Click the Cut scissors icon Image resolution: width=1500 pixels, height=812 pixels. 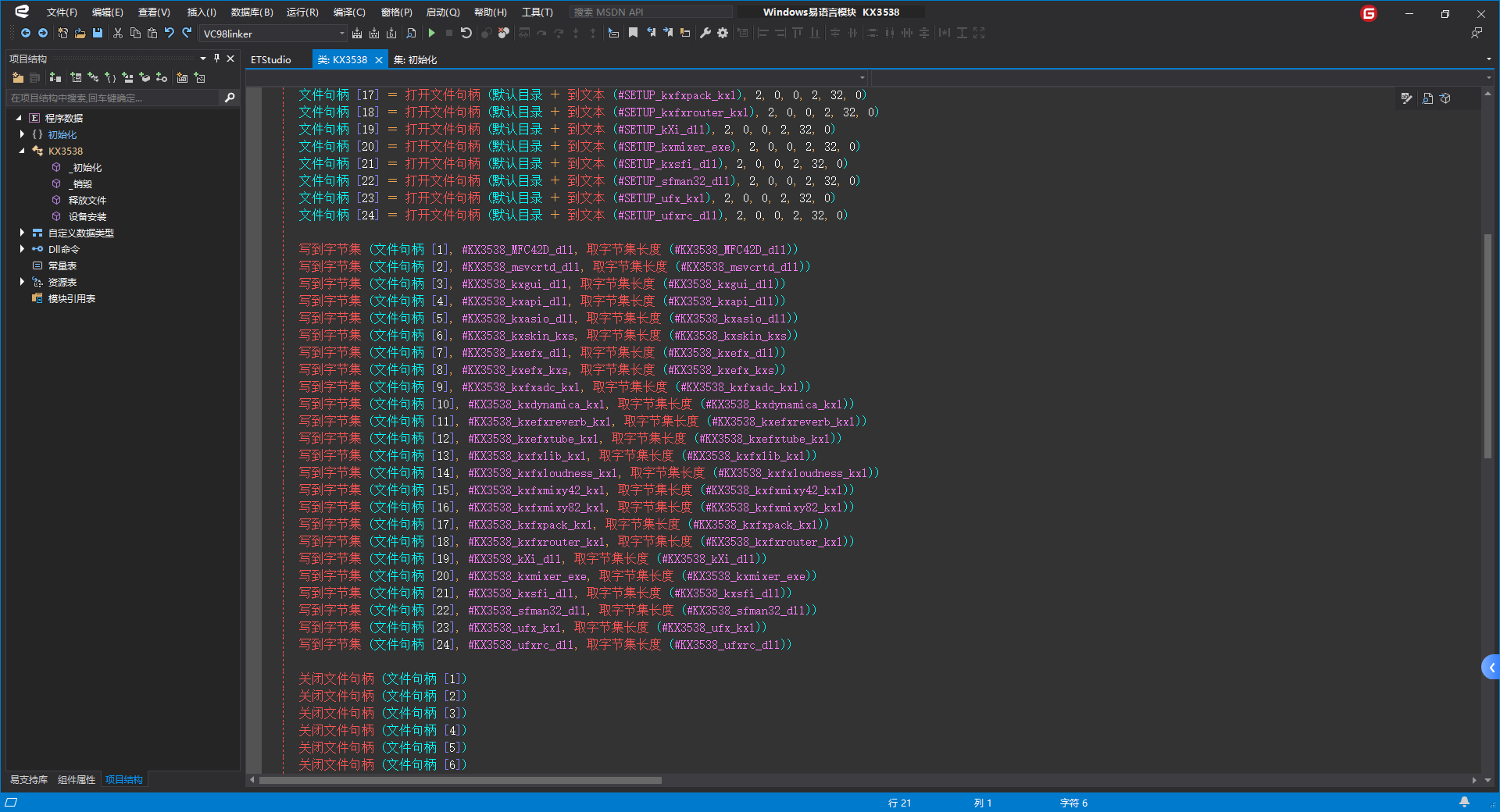coord(118,33)
